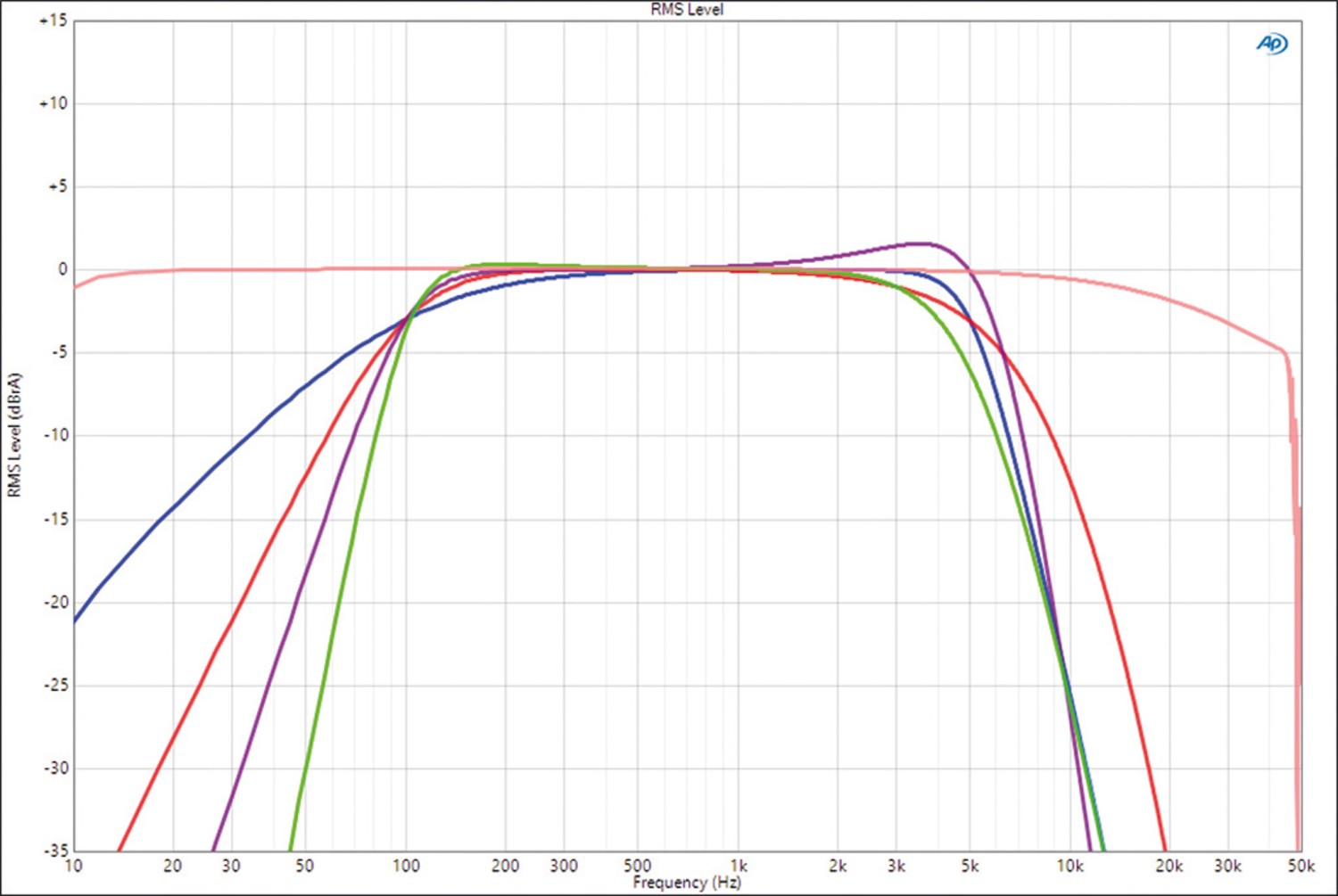Click the AP logo icon

click(1272, 43)
